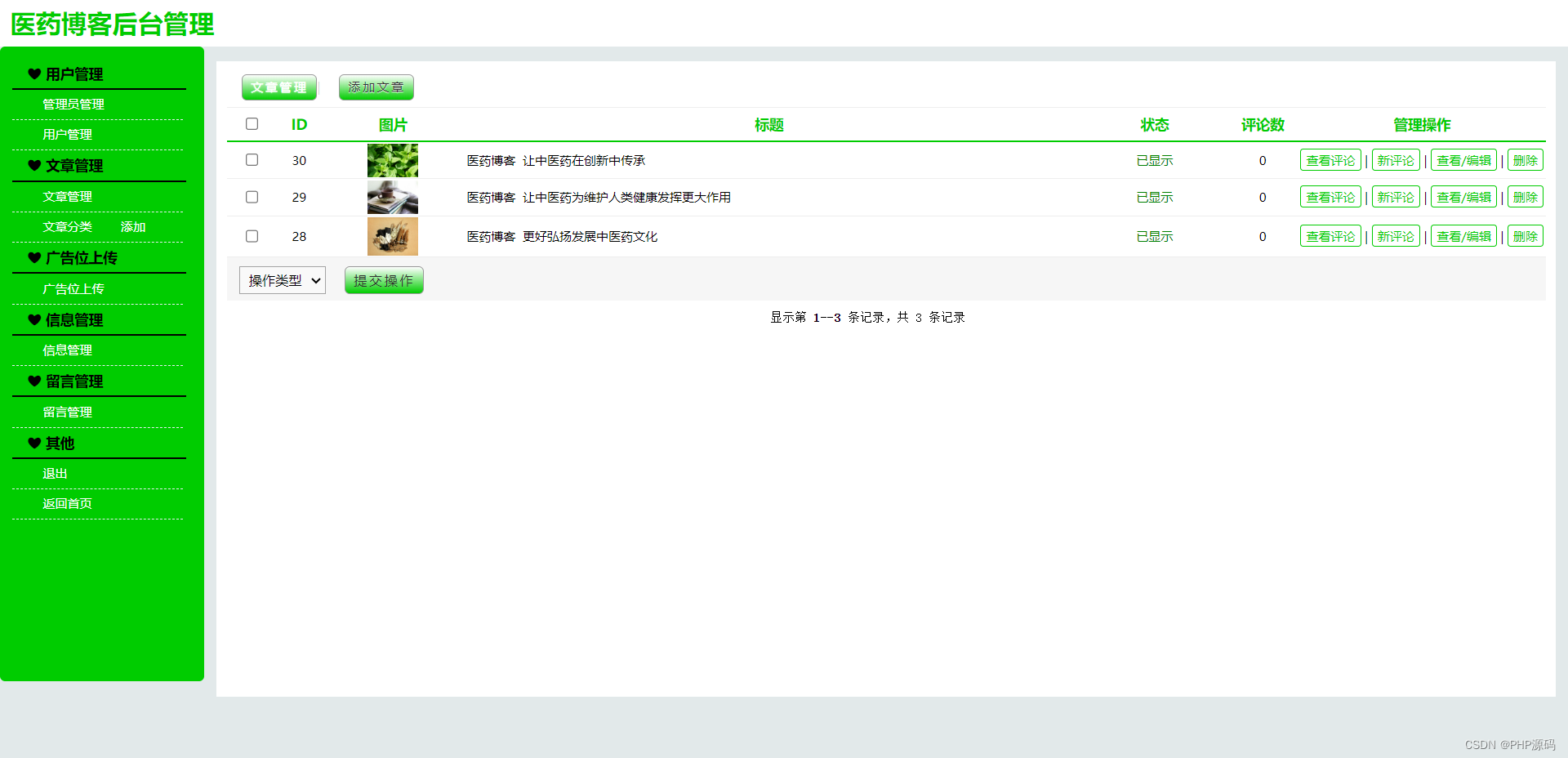Check the box for article ID 28

coord(252,236)
